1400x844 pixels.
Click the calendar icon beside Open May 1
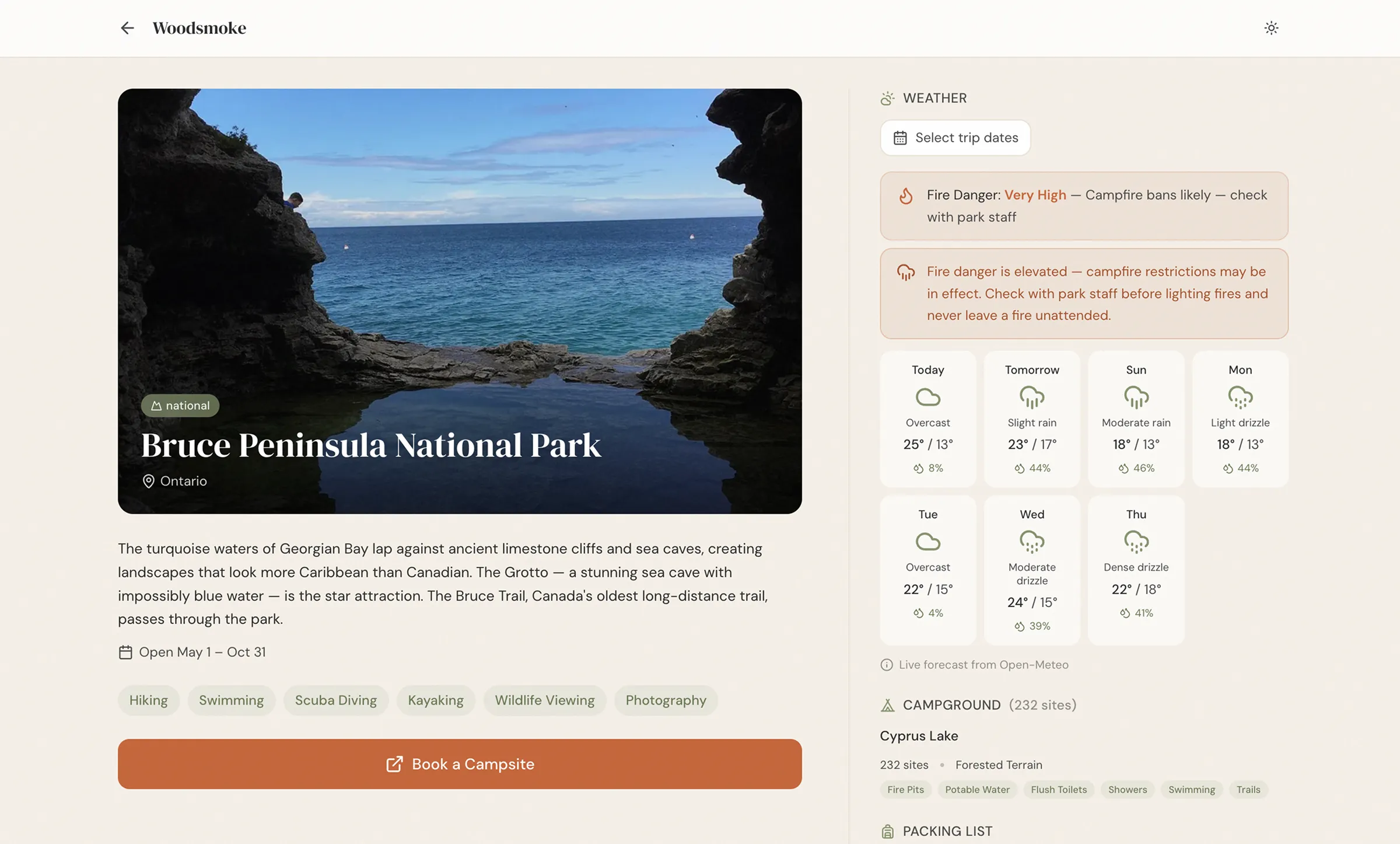point(125,652)
